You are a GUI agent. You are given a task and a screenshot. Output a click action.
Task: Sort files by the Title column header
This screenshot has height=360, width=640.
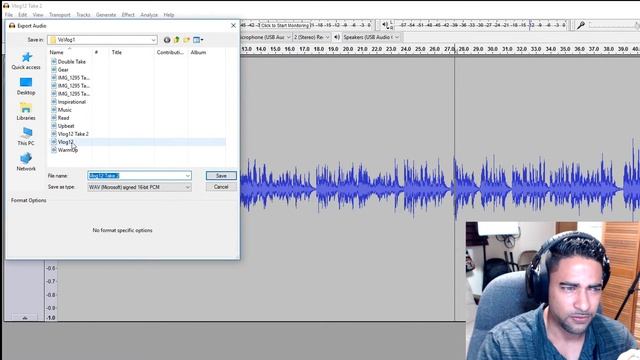pyautogui.click(x=117, y=52)
